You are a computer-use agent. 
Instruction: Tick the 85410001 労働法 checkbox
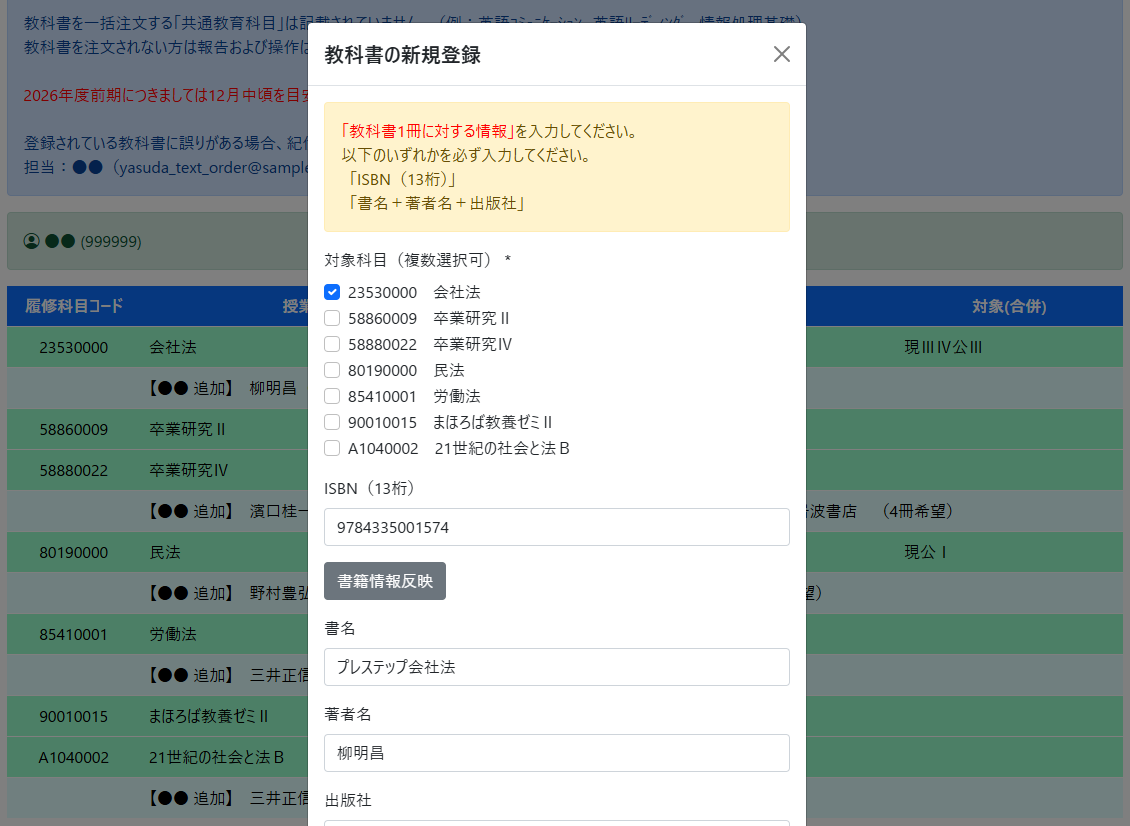pyautogui.click(x=333, y=396)
